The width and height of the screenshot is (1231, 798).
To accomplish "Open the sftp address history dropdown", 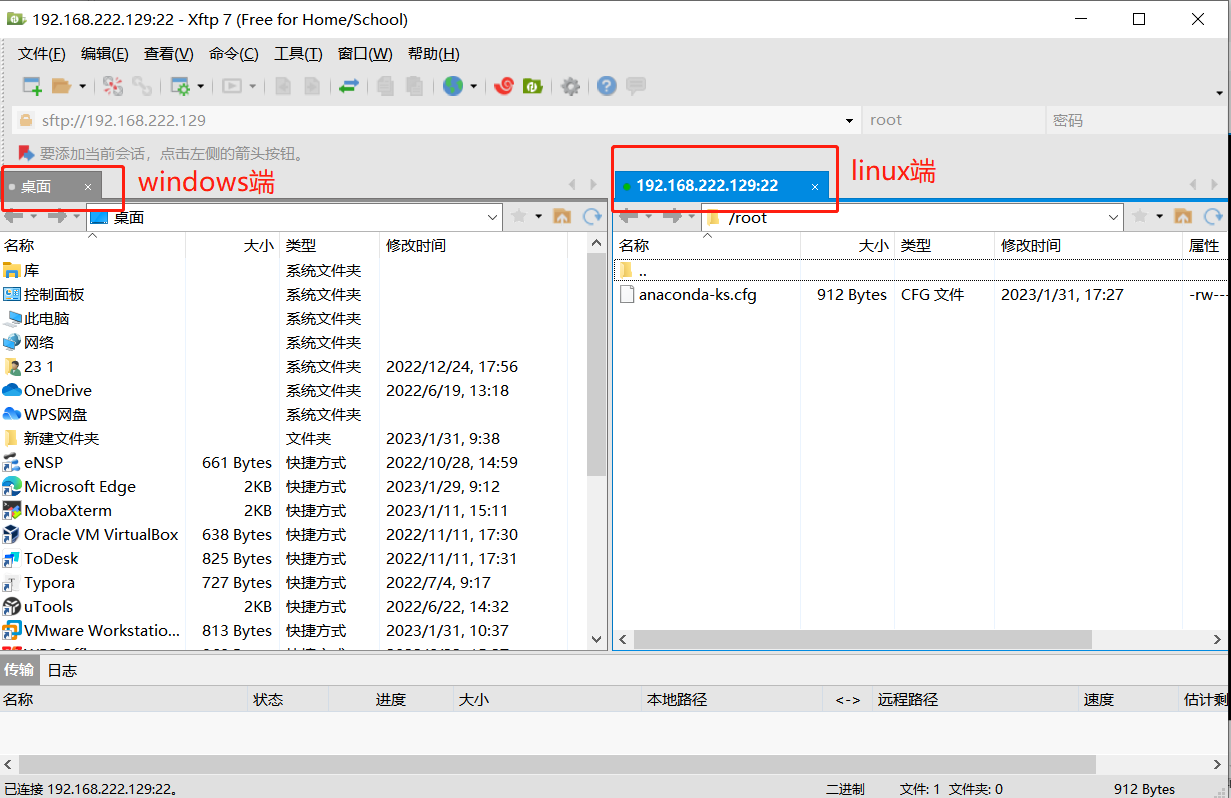I will click(x=850, y=120).
